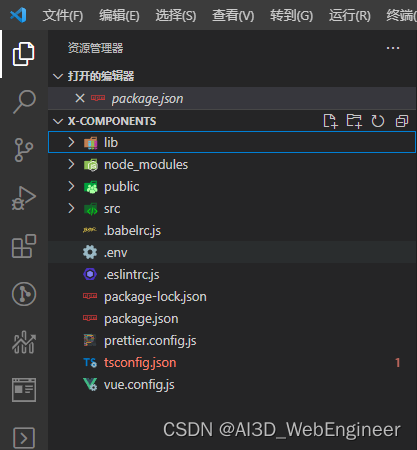Collapse the X-COMPONENTS project section
The height and width of the screenshot is (450, 417).
58,121
